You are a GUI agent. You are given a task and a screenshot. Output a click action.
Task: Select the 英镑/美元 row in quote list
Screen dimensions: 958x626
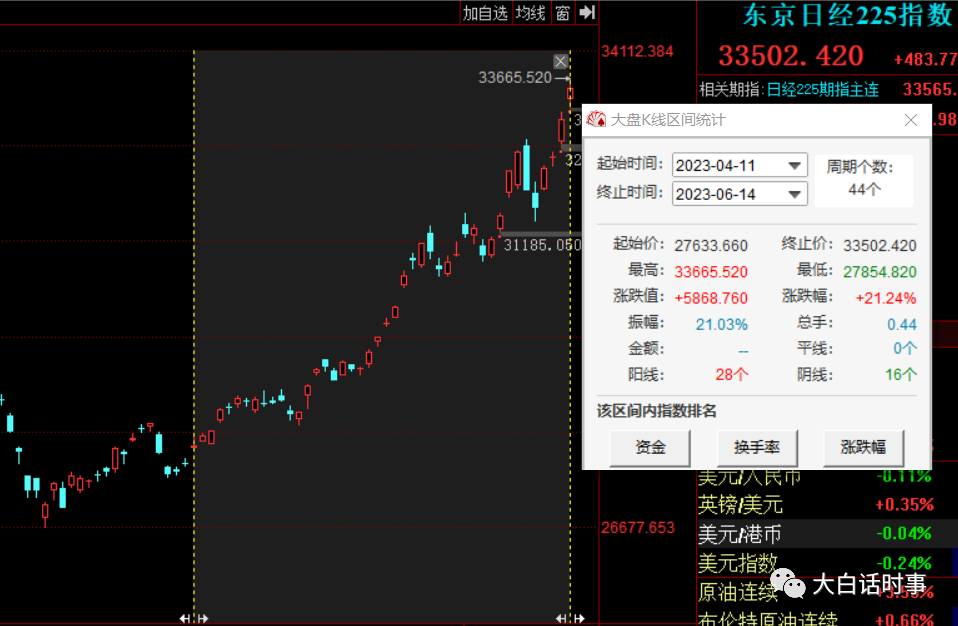(x=827, y=505)
